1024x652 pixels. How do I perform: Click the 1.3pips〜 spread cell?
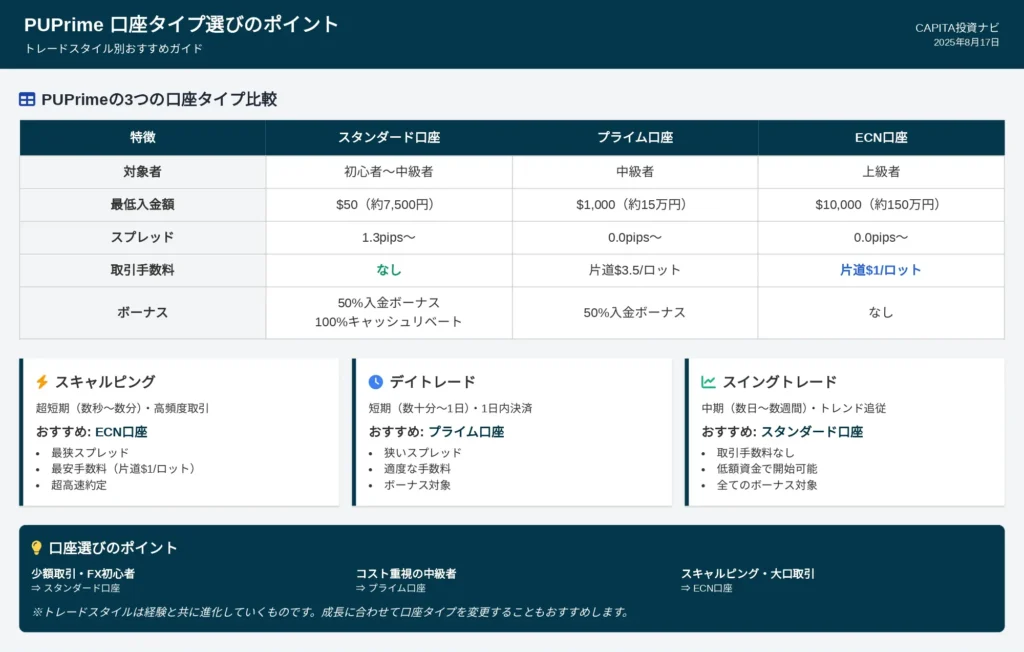(389, 237)
